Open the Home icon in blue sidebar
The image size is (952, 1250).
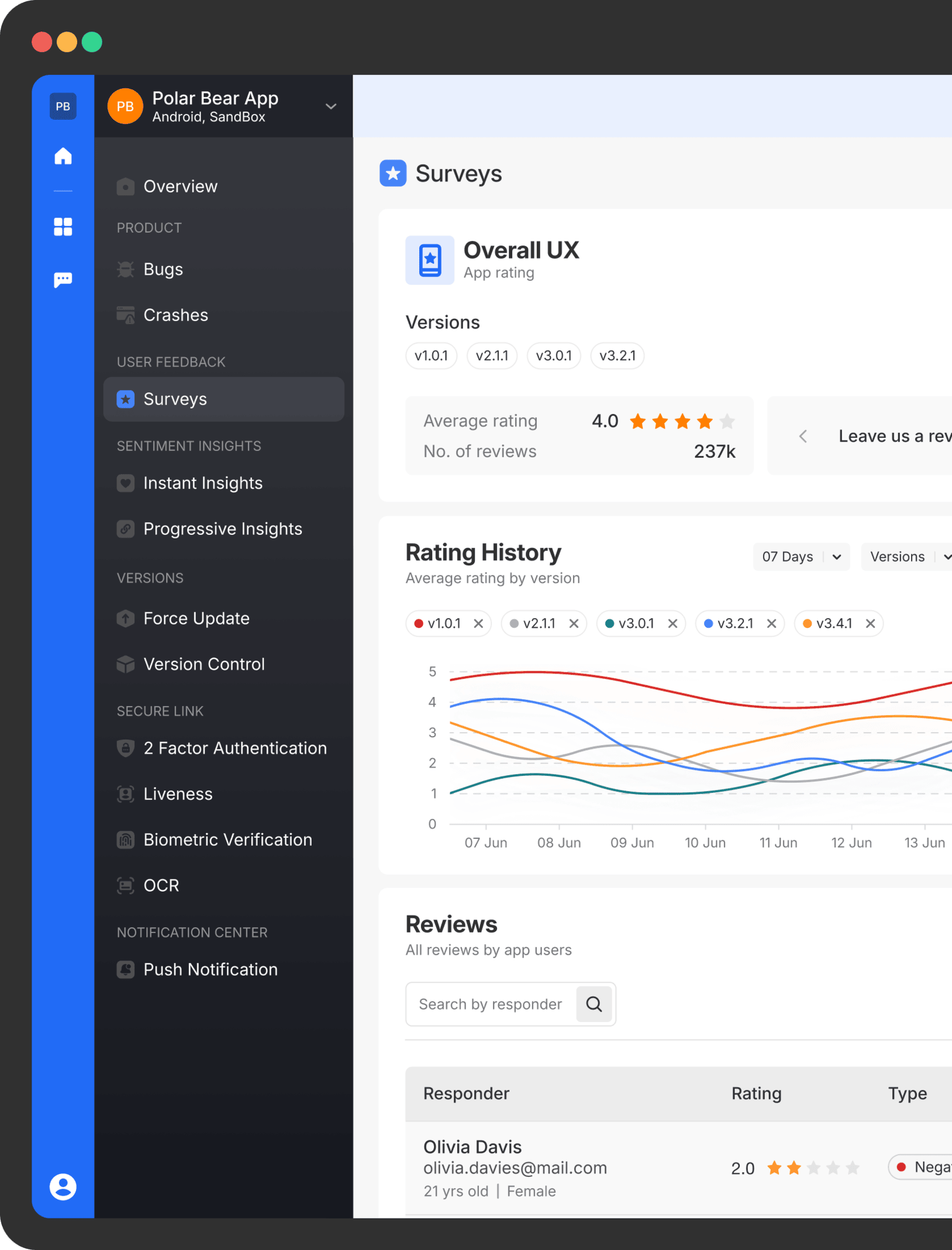pyautogui.click(x=63, y=156)
